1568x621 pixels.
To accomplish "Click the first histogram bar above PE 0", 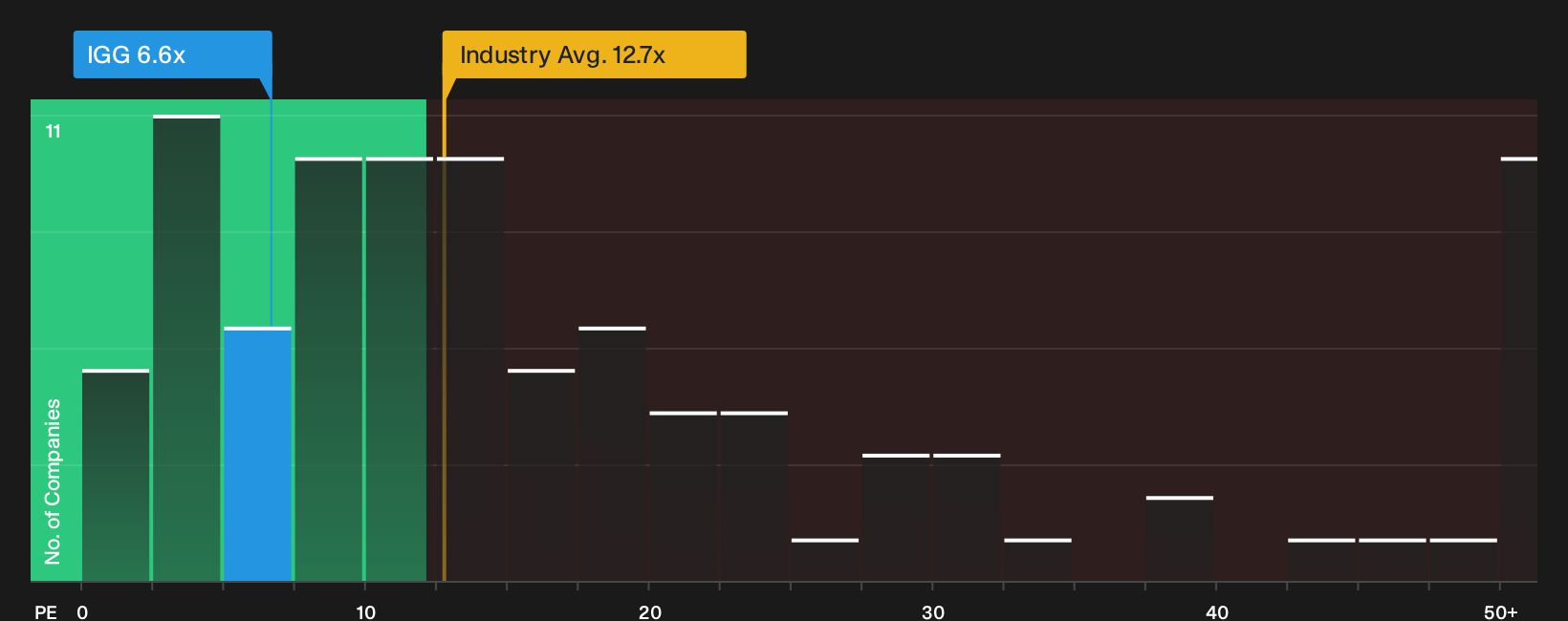I will click(x=116, y=475).
